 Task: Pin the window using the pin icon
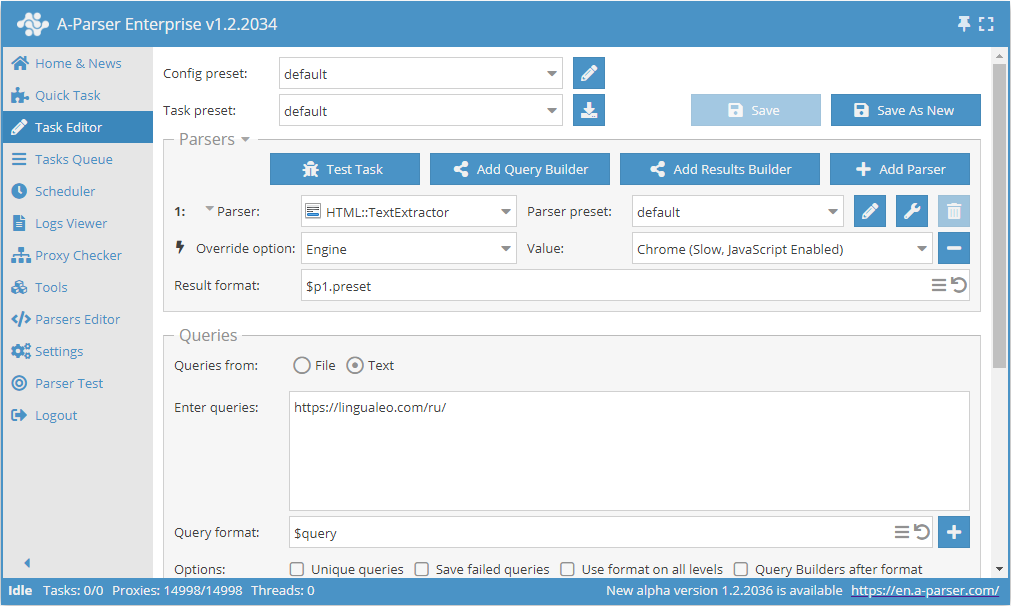[964, 24]
